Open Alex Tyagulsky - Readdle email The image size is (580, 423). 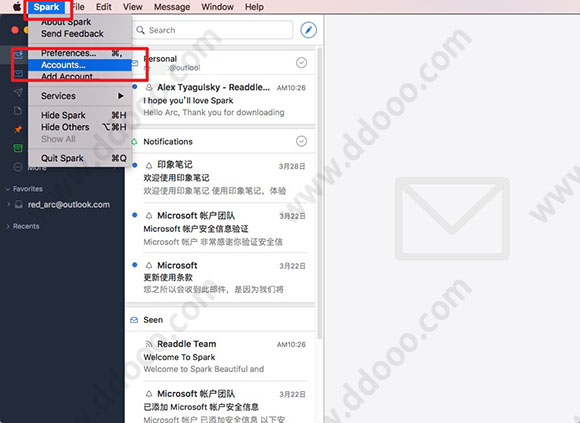(x=220, y=100)
